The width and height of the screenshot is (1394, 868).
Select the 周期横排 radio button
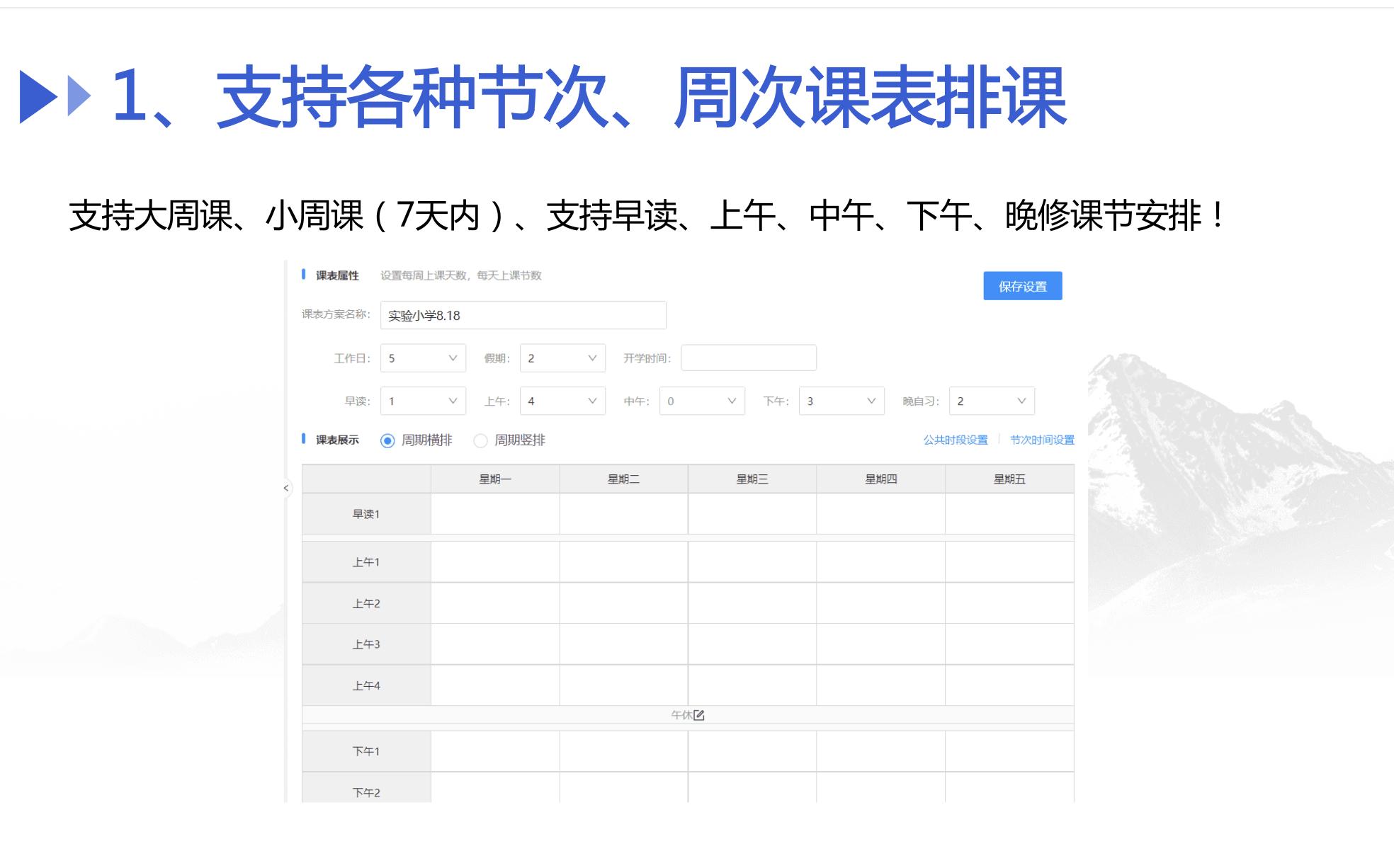tap(387, 440)
